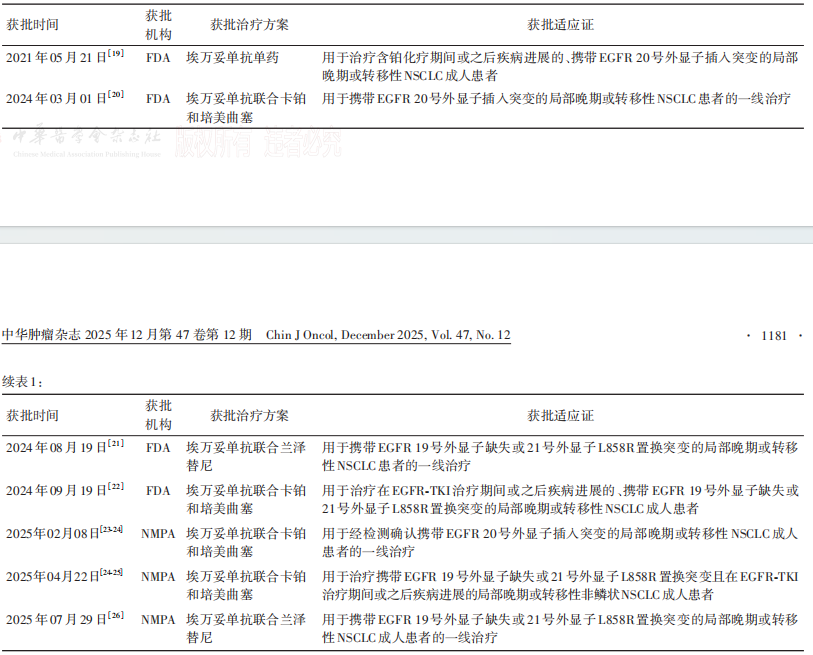Click the journal header 中华肿瘤杂志 2025年12月

(127, 335)
